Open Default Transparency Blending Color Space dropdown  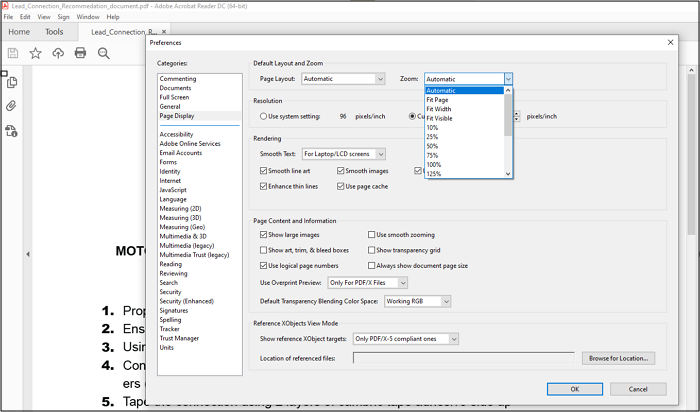click(417, 301)
